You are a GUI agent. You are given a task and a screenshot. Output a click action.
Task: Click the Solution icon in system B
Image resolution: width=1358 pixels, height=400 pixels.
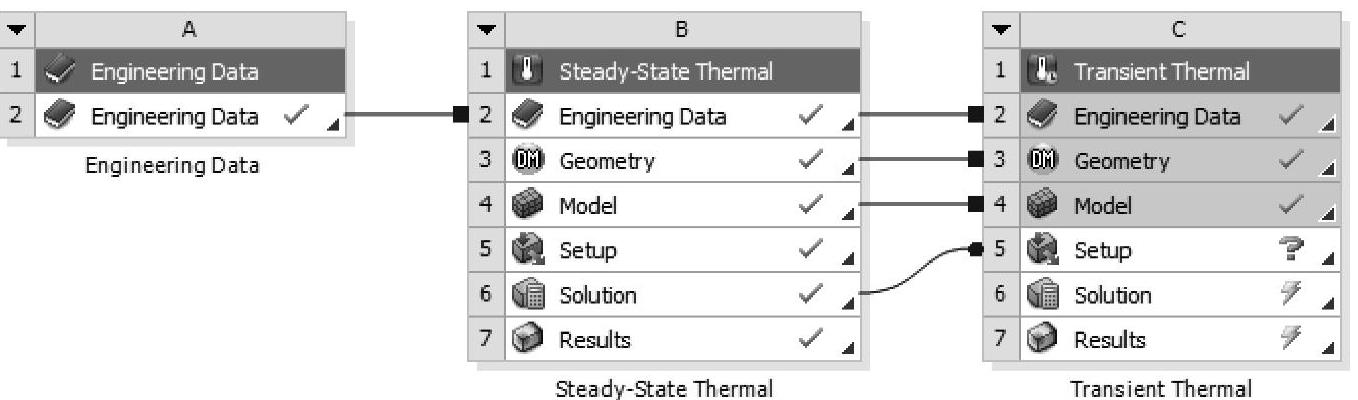[526, 295]
